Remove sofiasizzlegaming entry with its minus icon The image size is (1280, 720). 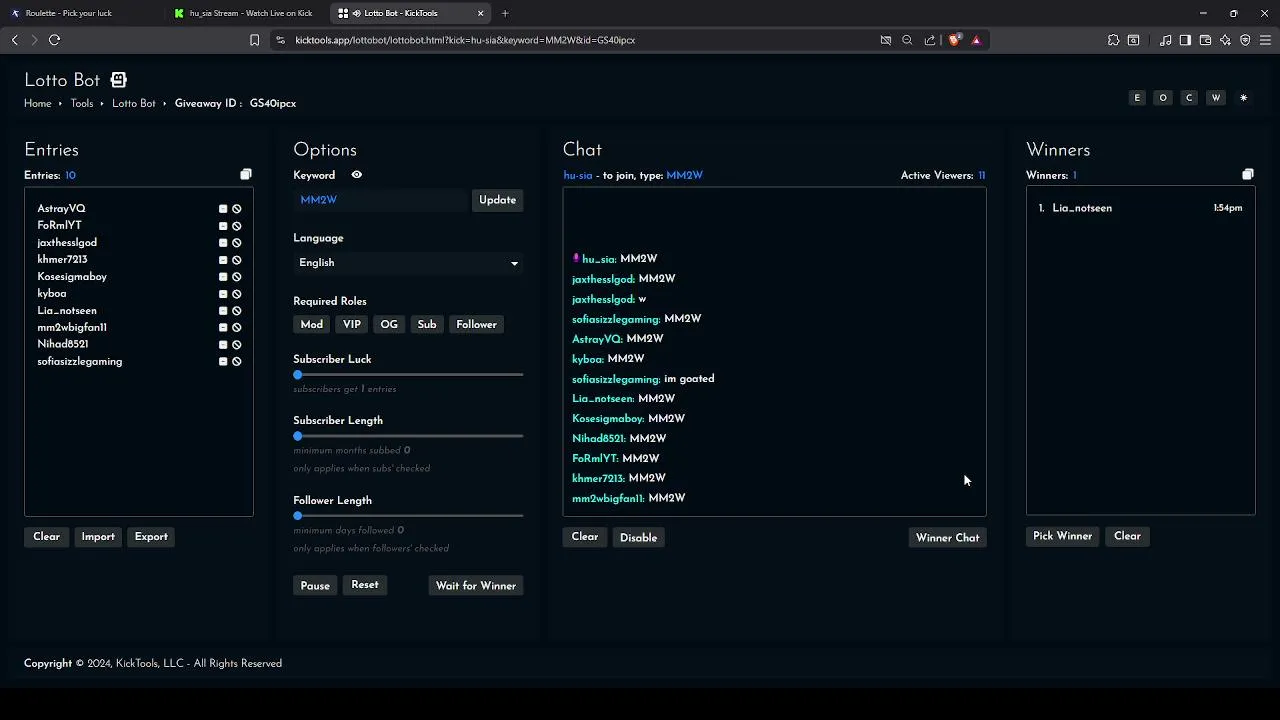[223, 362]
